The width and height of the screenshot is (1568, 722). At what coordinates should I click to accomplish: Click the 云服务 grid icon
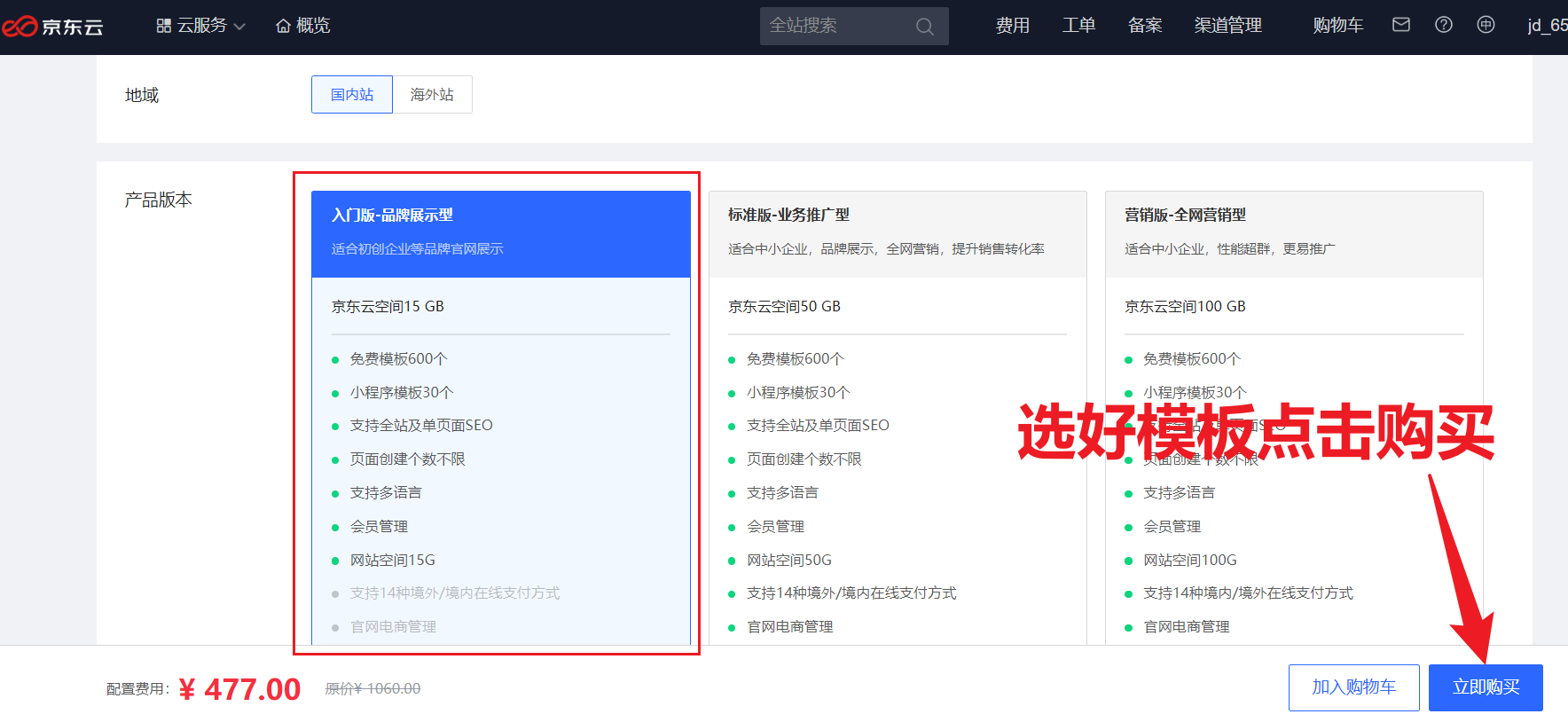click(164, 26)
